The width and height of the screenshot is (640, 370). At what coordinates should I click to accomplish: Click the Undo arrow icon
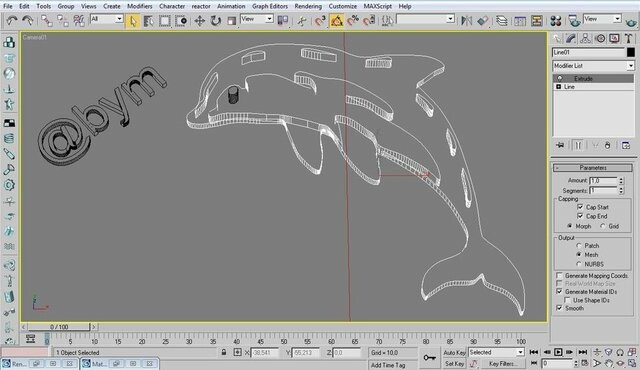point(12,21)
